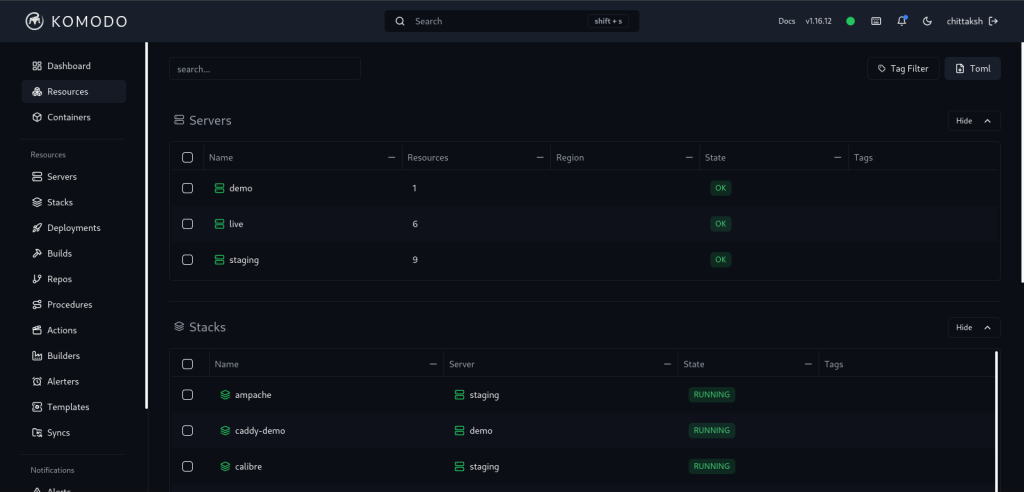The image size is (1024, 492).
Task: Click the server icon beside demo row
Action: [219, 188]
